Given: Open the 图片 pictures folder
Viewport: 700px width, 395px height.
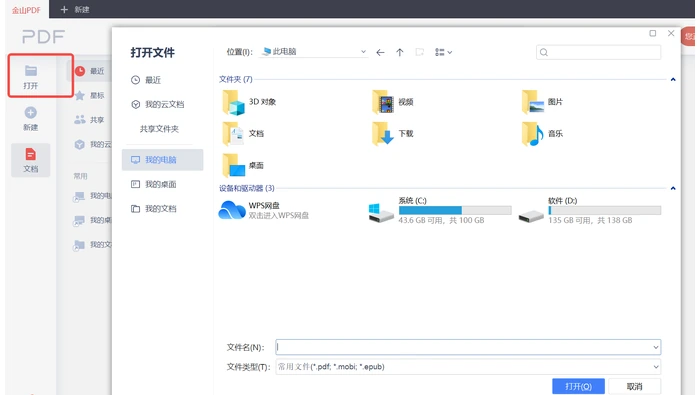Looking at the screenshot, I should (542, 102).
